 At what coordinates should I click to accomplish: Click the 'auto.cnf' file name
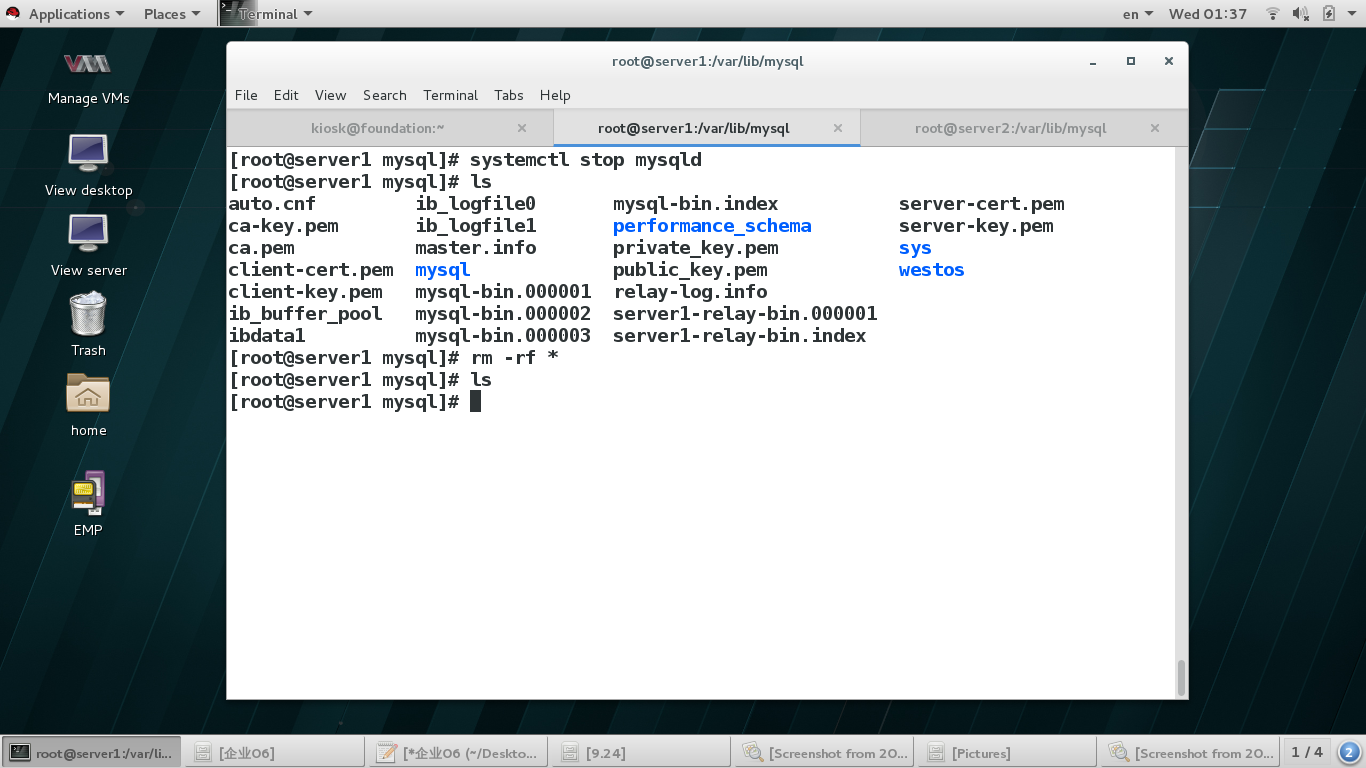pyautogui.click(x=272, y=204)
